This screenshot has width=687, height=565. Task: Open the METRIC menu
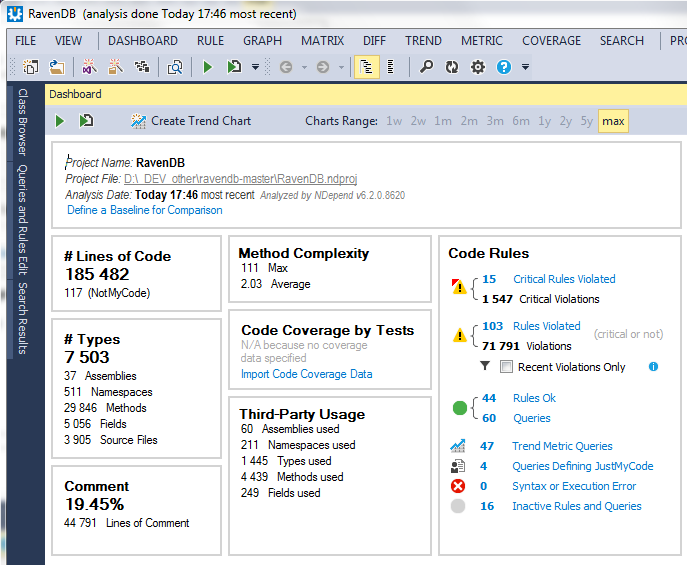coord(482,41)
